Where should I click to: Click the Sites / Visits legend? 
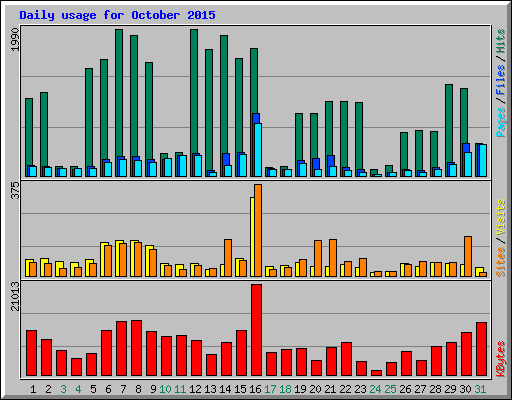tap(501, 238)
